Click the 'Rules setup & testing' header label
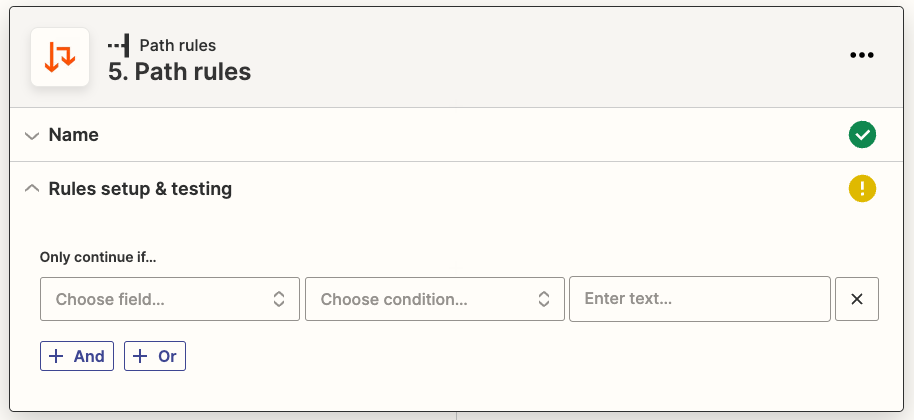 coord(140,188)
